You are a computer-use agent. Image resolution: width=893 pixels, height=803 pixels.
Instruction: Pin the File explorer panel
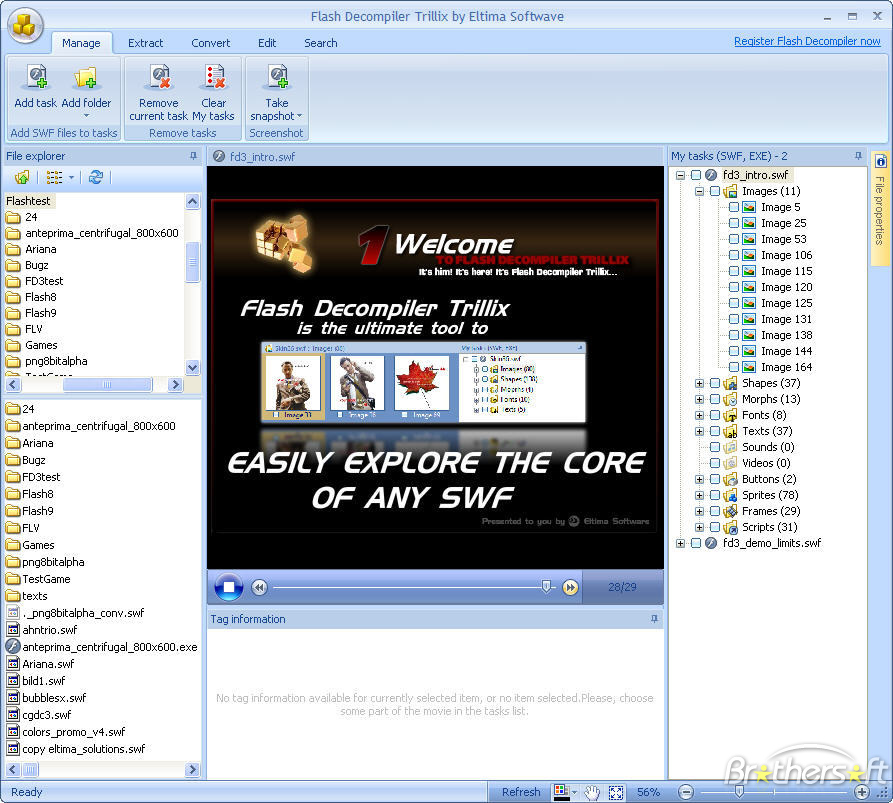193,155
